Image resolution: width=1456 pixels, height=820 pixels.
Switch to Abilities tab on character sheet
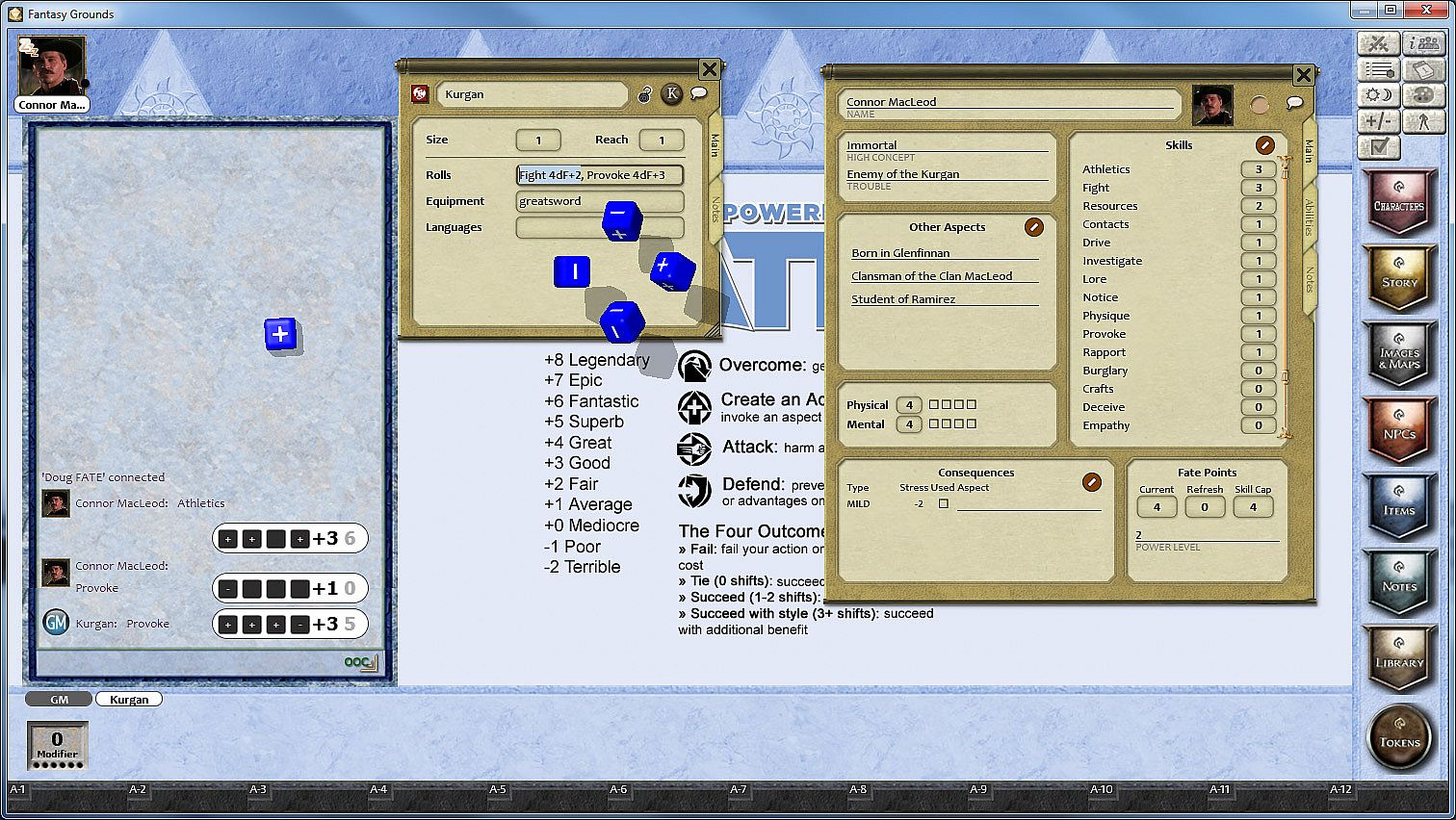(x=1309, y=218)
